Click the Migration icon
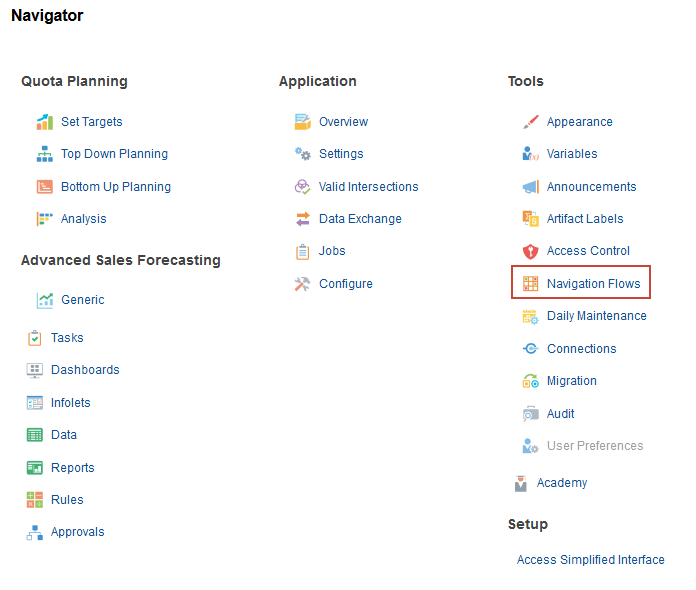 coord(530,381)
